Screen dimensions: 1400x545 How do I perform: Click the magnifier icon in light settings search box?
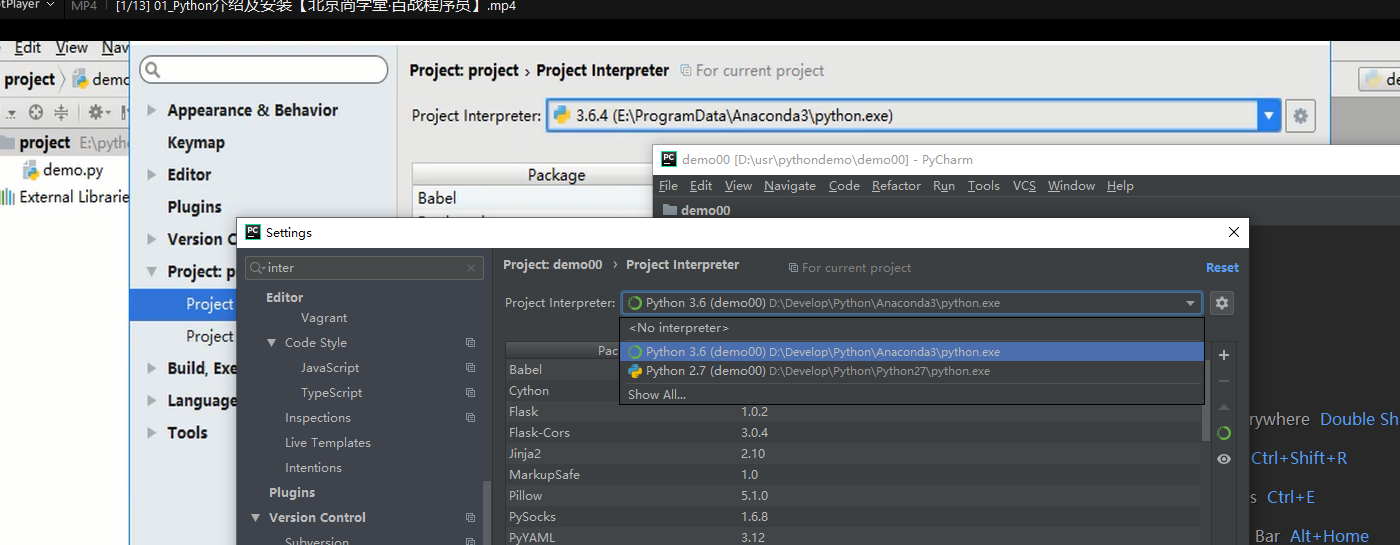151,70
